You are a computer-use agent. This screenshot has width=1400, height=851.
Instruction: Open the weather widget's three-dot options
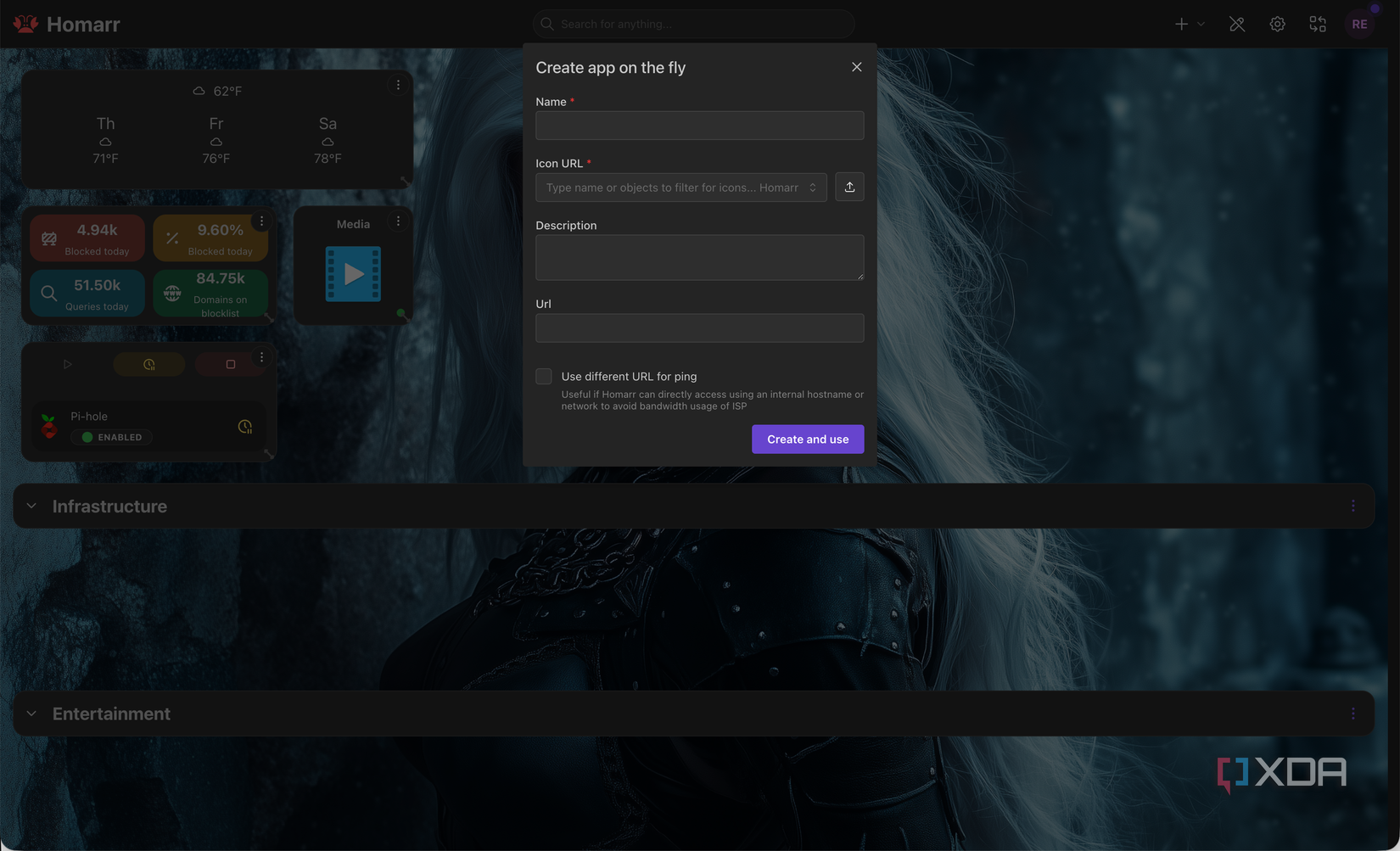click(x=398, y=85)
